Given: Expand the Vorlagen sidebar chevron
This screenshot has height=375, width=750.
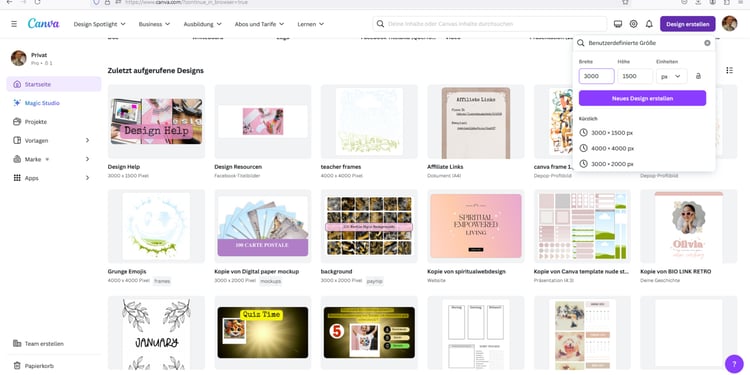Looking at the screenshot, I should (x=88, y=140).
